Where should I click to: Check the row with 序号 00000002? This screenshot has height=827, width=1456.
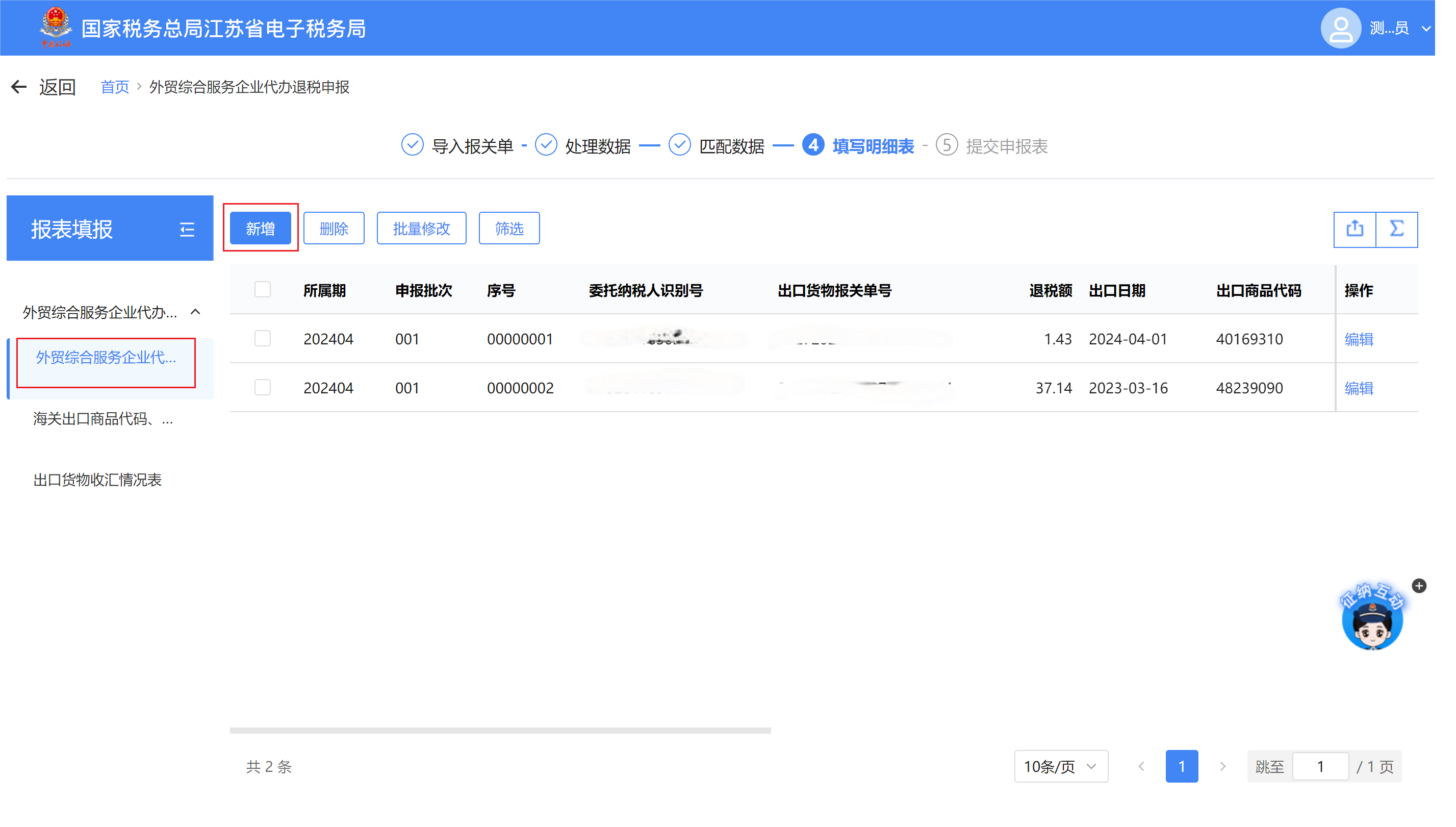(x=262, y=387)
